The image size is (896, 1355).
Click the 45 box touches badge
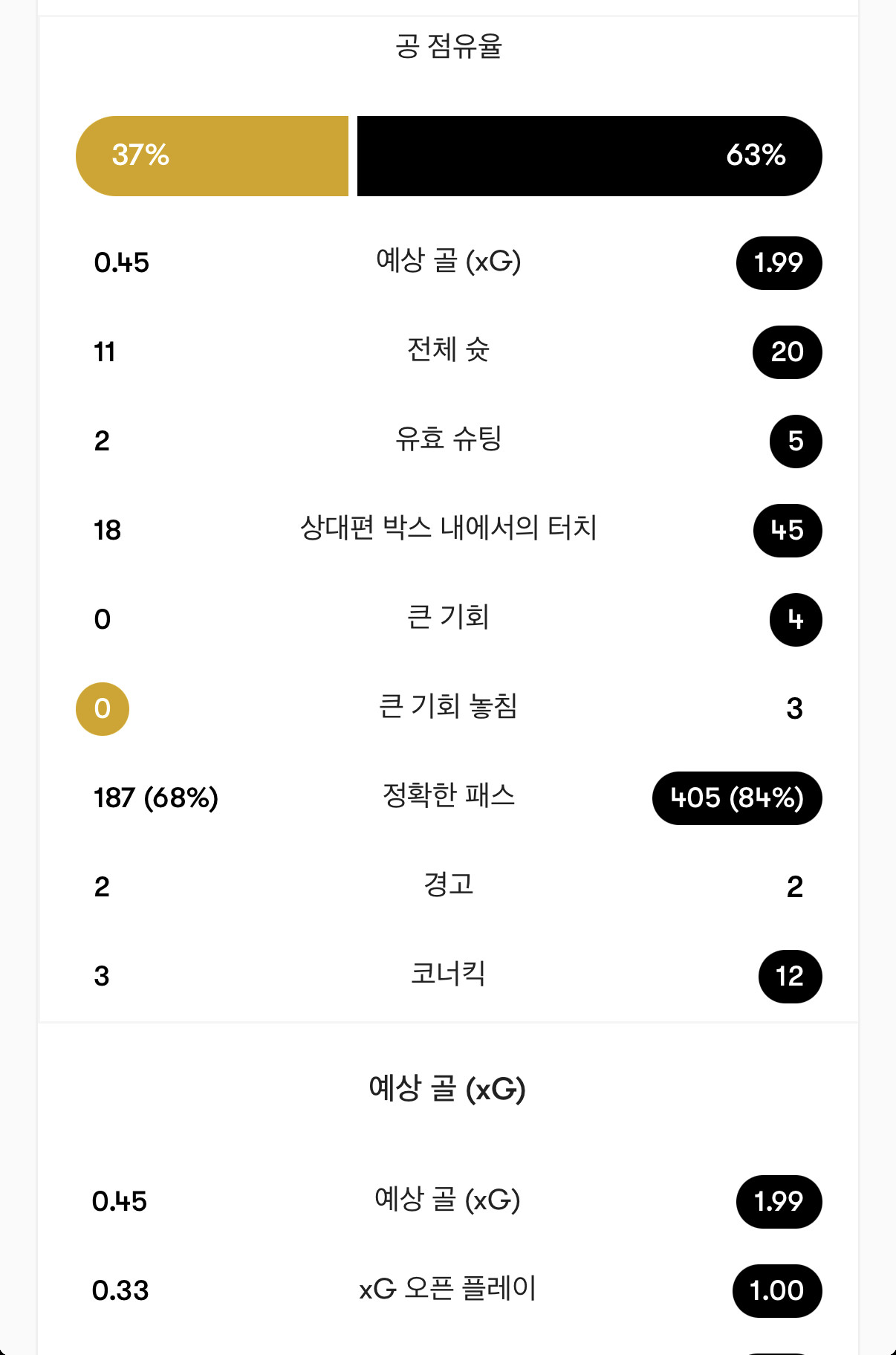[788, 531]
